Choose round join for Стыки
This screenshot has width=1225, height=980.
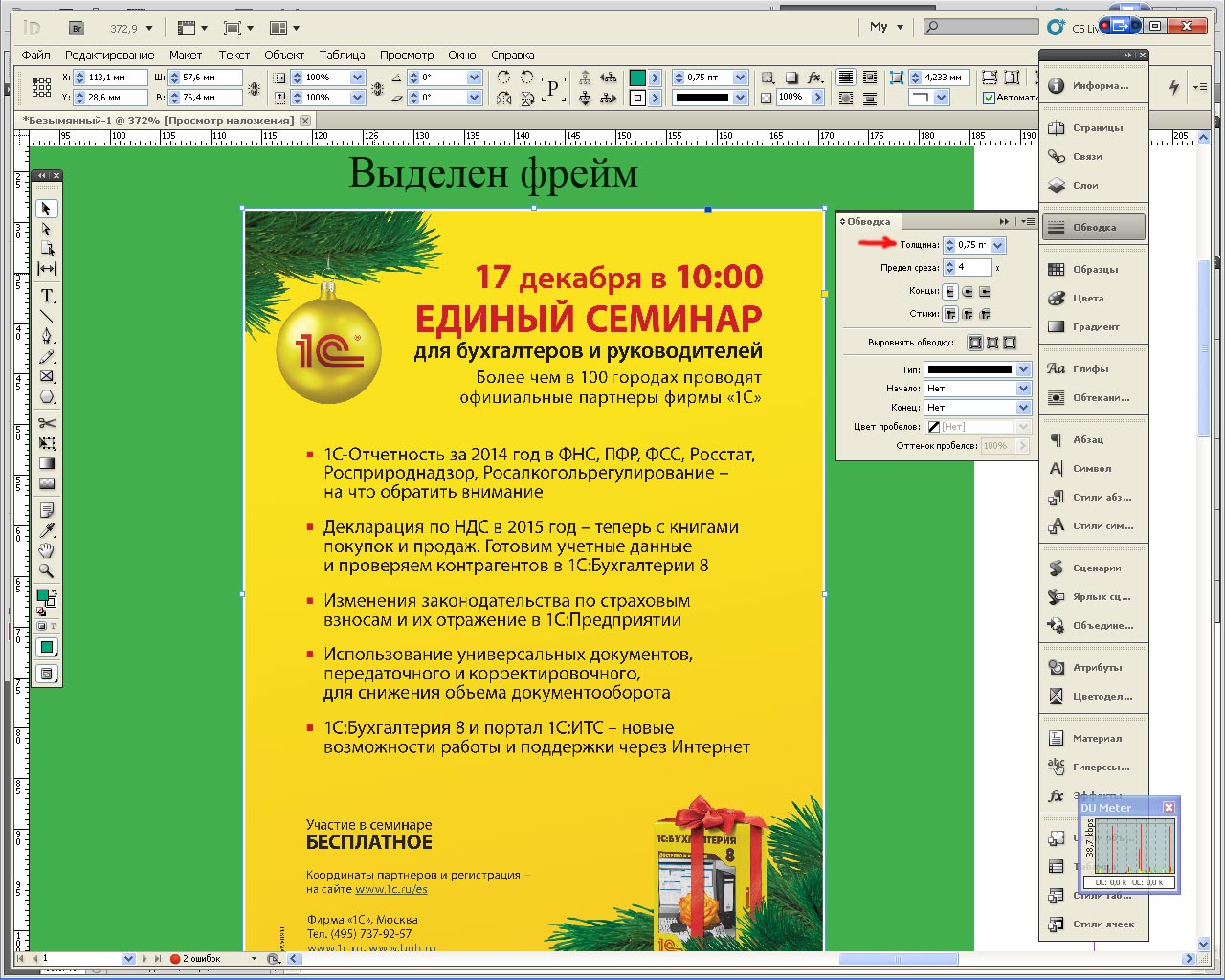(968, 314)
